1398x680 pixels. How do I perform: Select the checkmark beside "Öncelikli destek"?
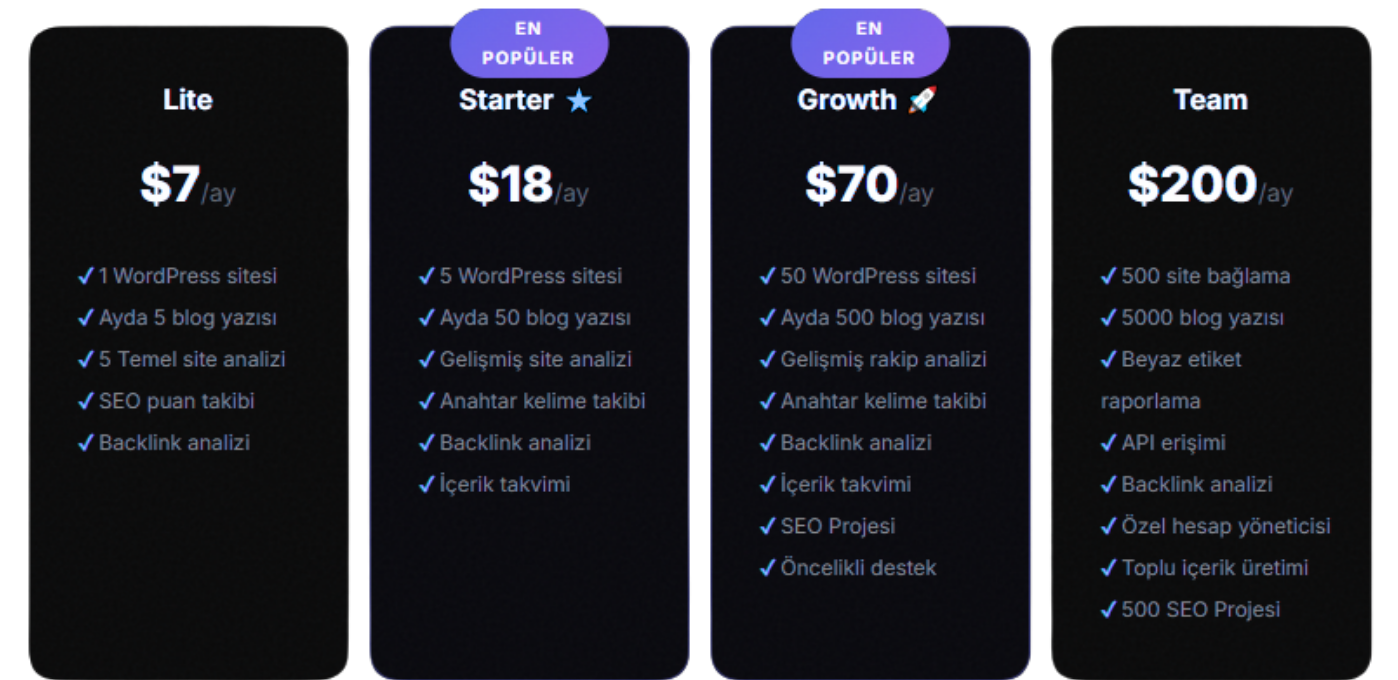[x=768, y=569]
